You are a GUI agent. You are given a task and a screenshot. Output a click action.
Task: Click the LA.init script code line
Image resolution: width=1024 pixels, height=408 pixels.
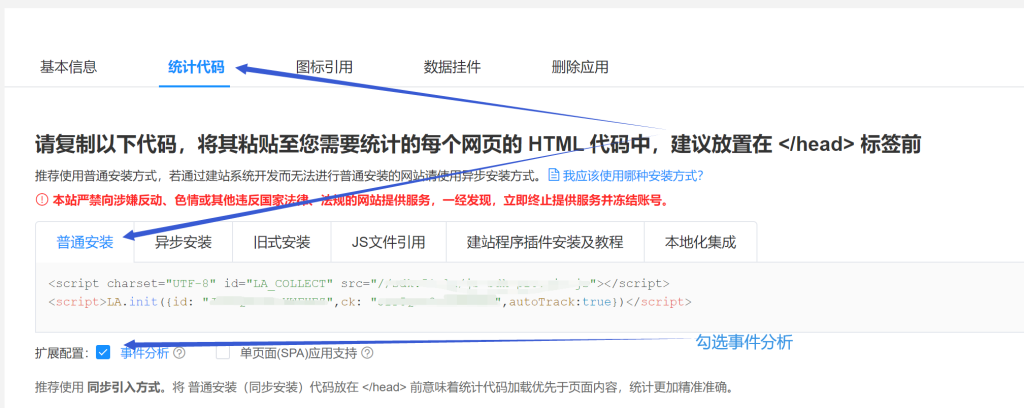tap(370, 302)
